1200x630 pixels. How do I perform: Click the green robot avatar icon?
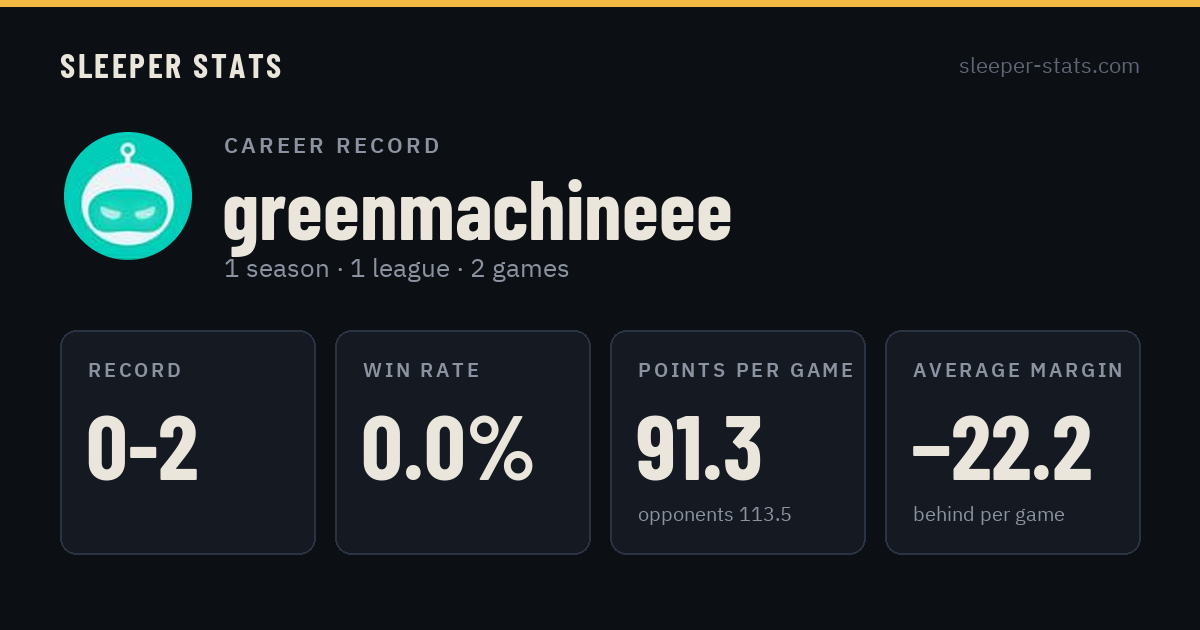(128, 196)
